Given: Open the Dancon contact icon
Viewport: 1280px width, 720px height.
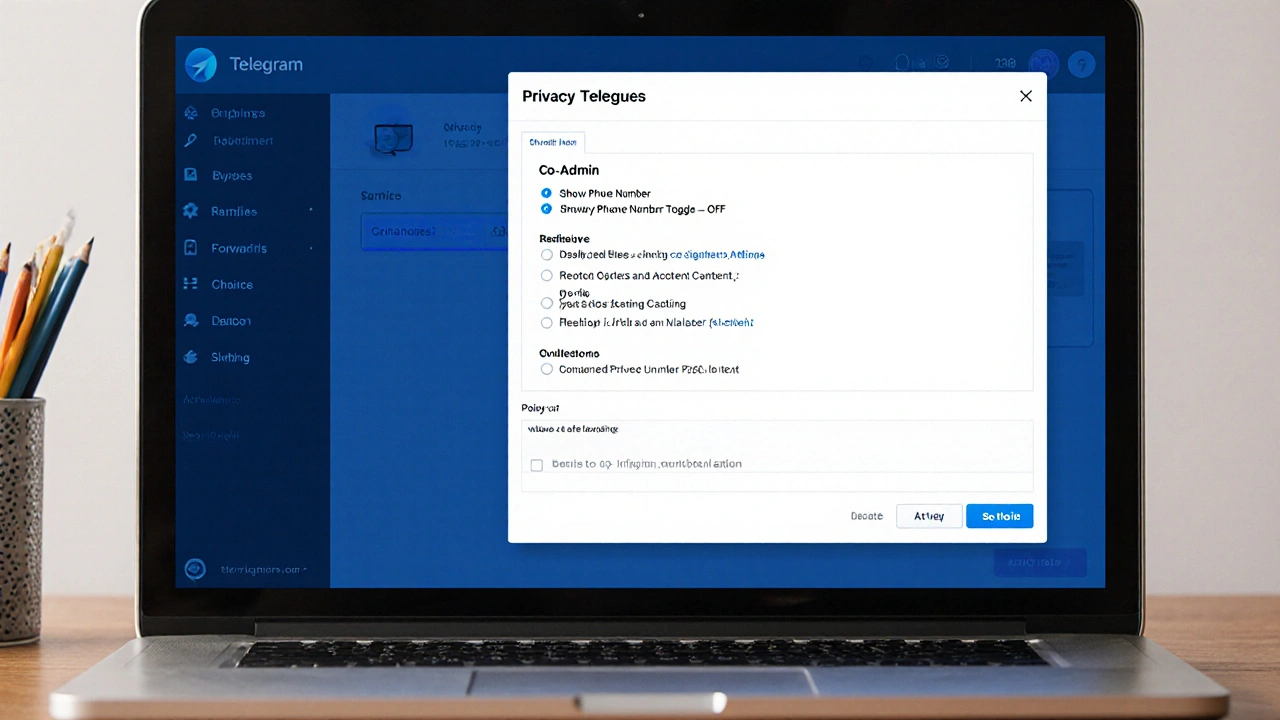Looking at the screenshot, I should coord(190,320).
